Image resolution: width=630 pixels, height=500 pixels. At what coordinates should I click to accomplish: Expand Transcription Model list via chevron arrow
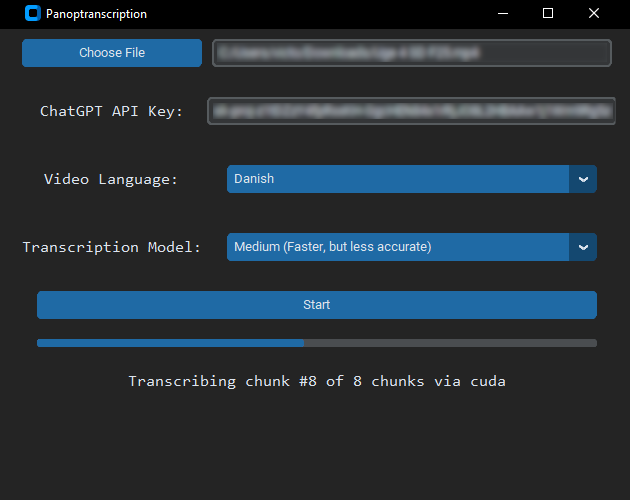(x=583, y=247)
